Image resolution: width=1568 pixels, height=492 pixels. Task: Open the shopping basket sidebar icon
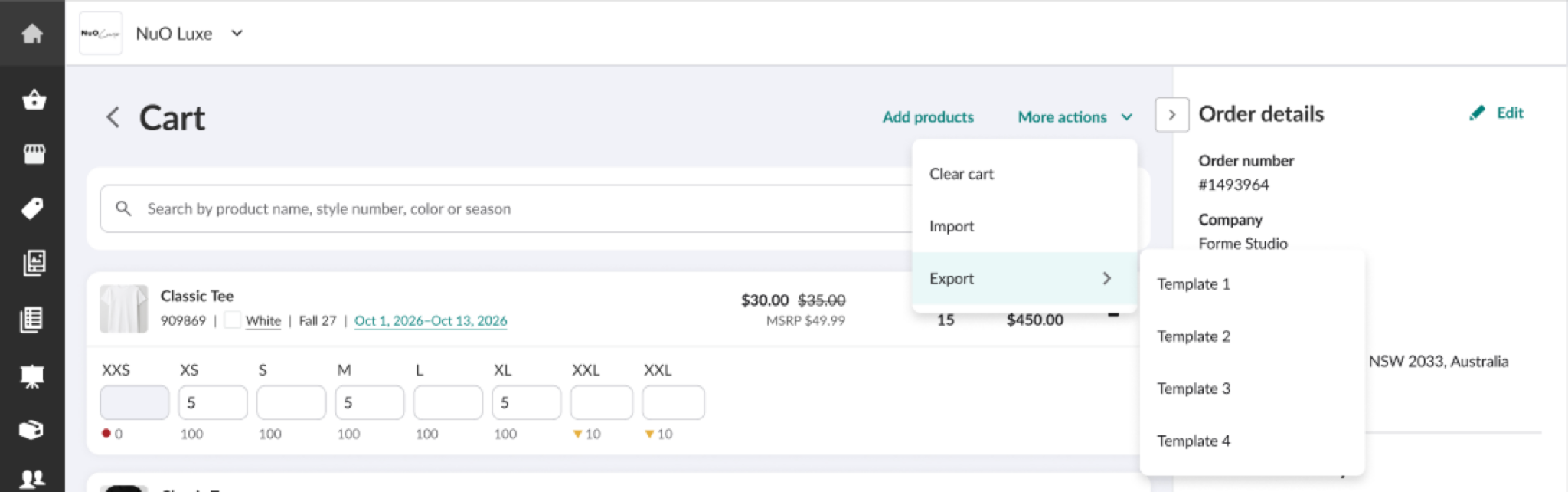coord(34,100)
